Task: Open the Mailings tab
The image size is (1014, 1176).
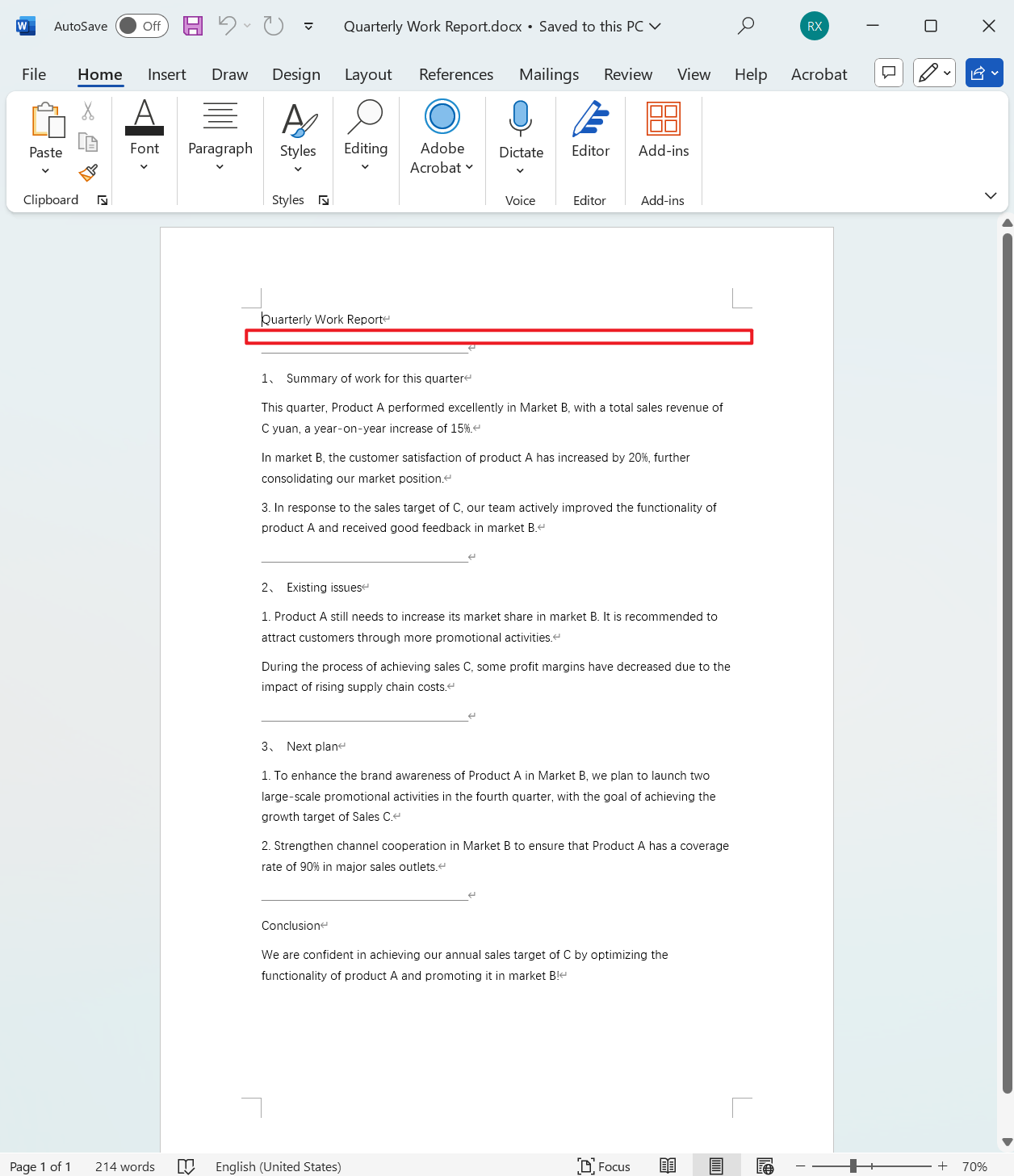Action: pos(549,74)
